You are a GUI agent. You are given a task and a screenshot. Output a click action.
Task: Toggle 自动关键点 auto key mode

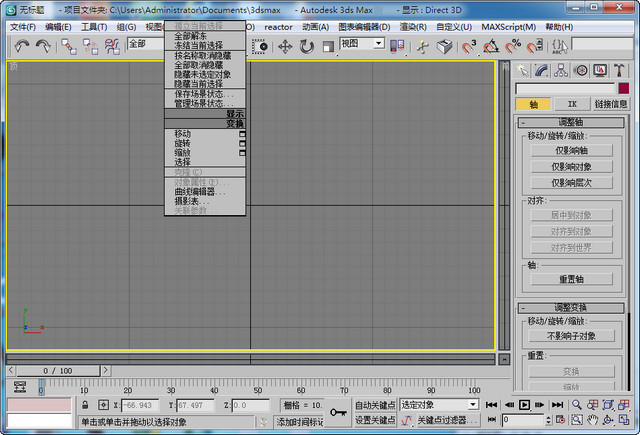tap(374, 405)
